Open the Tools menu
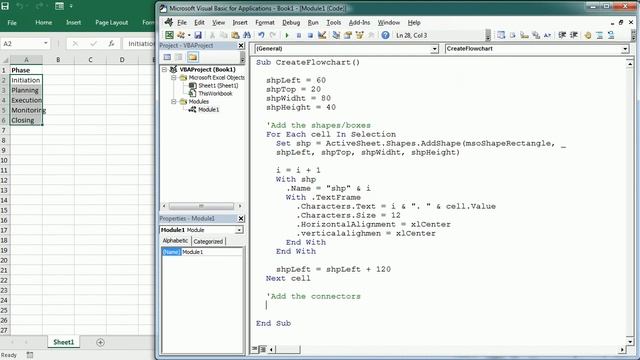The width and height of the screenshot is (640, 360). [333, 23]
